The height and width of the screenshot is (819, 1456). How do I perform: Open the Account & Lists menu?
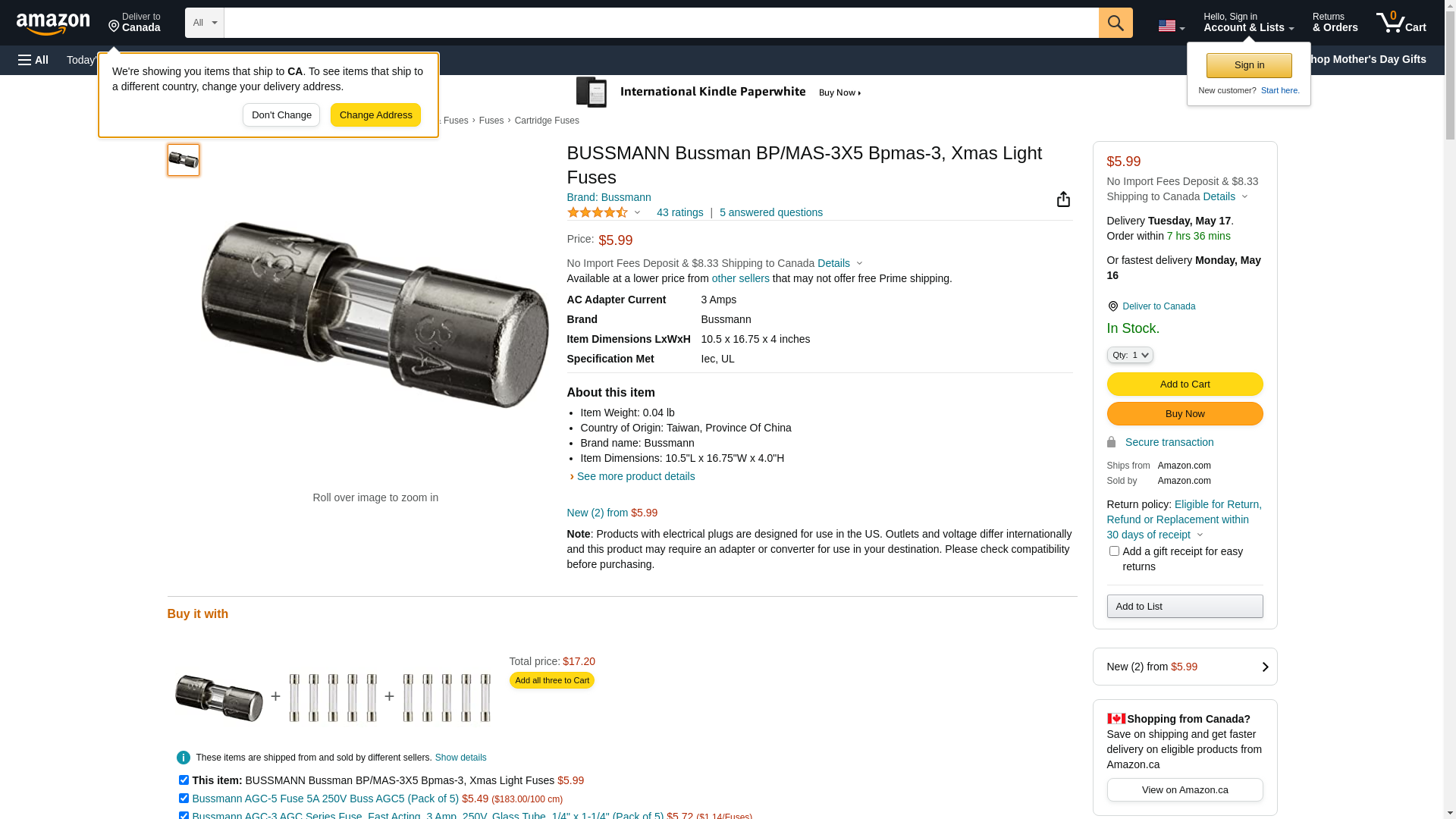coord(1248,23)
